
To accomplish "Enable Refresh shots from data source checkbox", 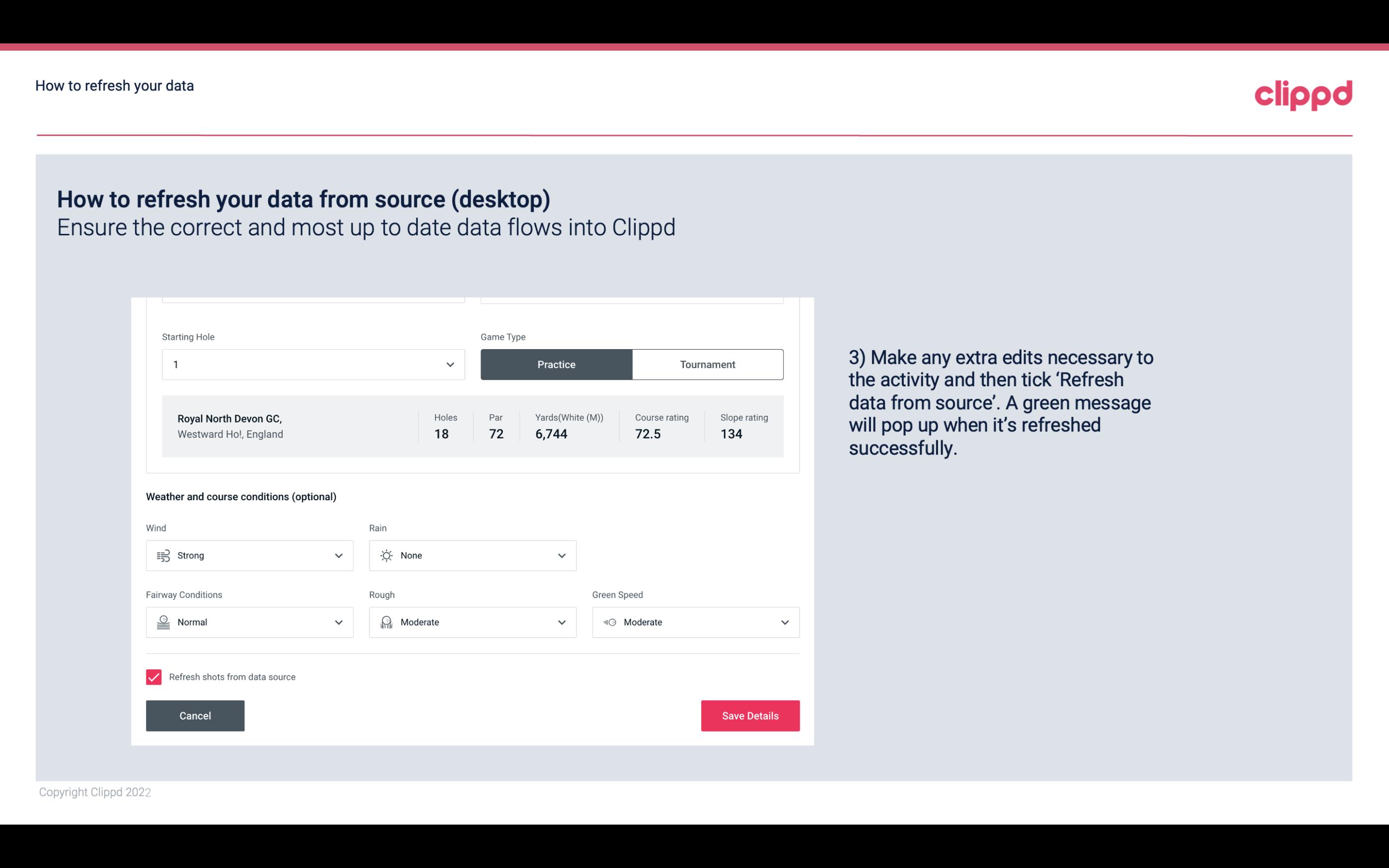I will [154, 677].
